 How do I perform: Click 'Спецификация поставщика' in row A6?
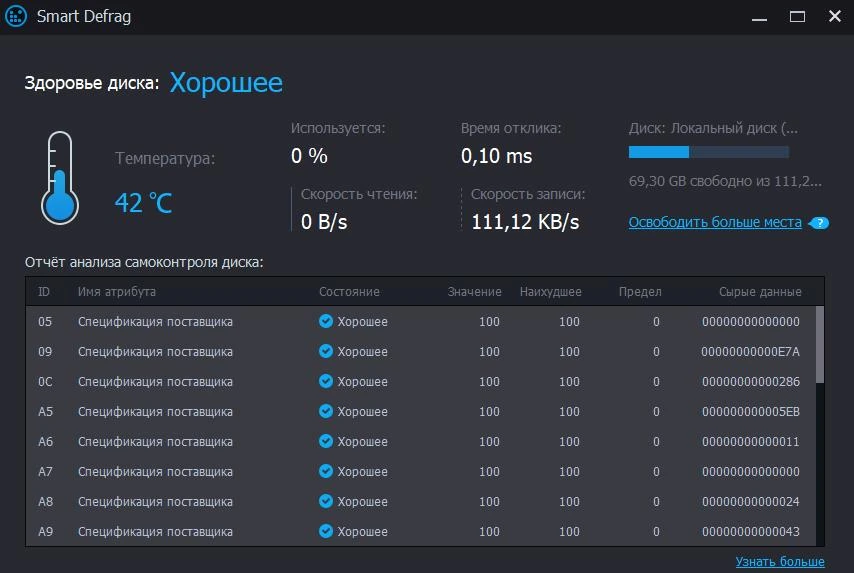pos(155,442)
